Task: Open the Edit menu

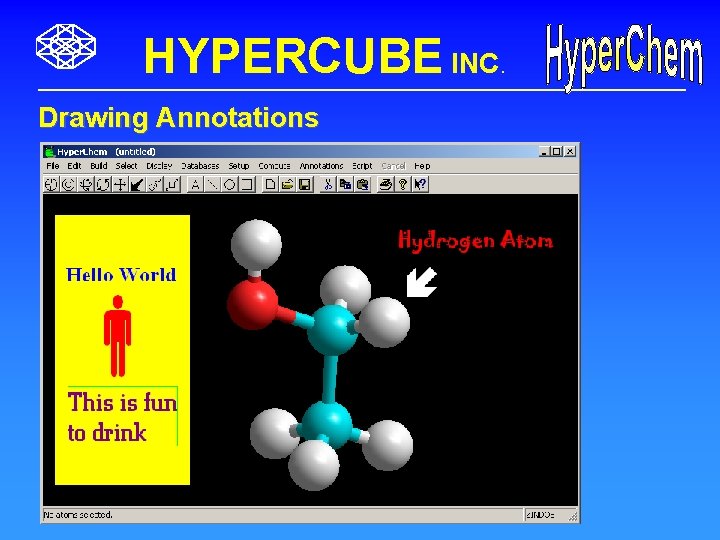Action: tap(74, 166)
